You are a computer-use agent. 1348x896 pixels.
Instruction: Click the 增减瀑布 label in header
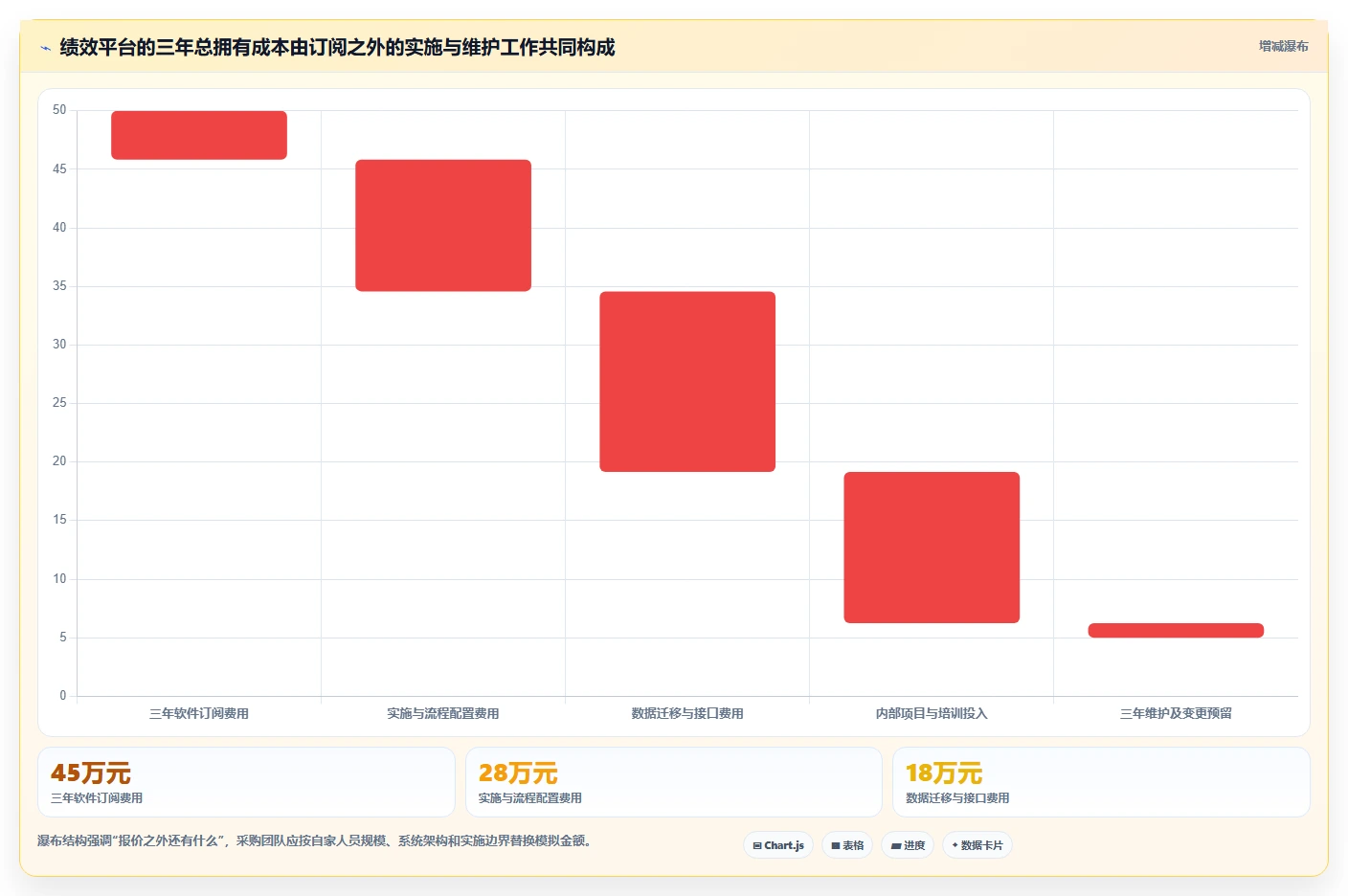point(1283,46)
